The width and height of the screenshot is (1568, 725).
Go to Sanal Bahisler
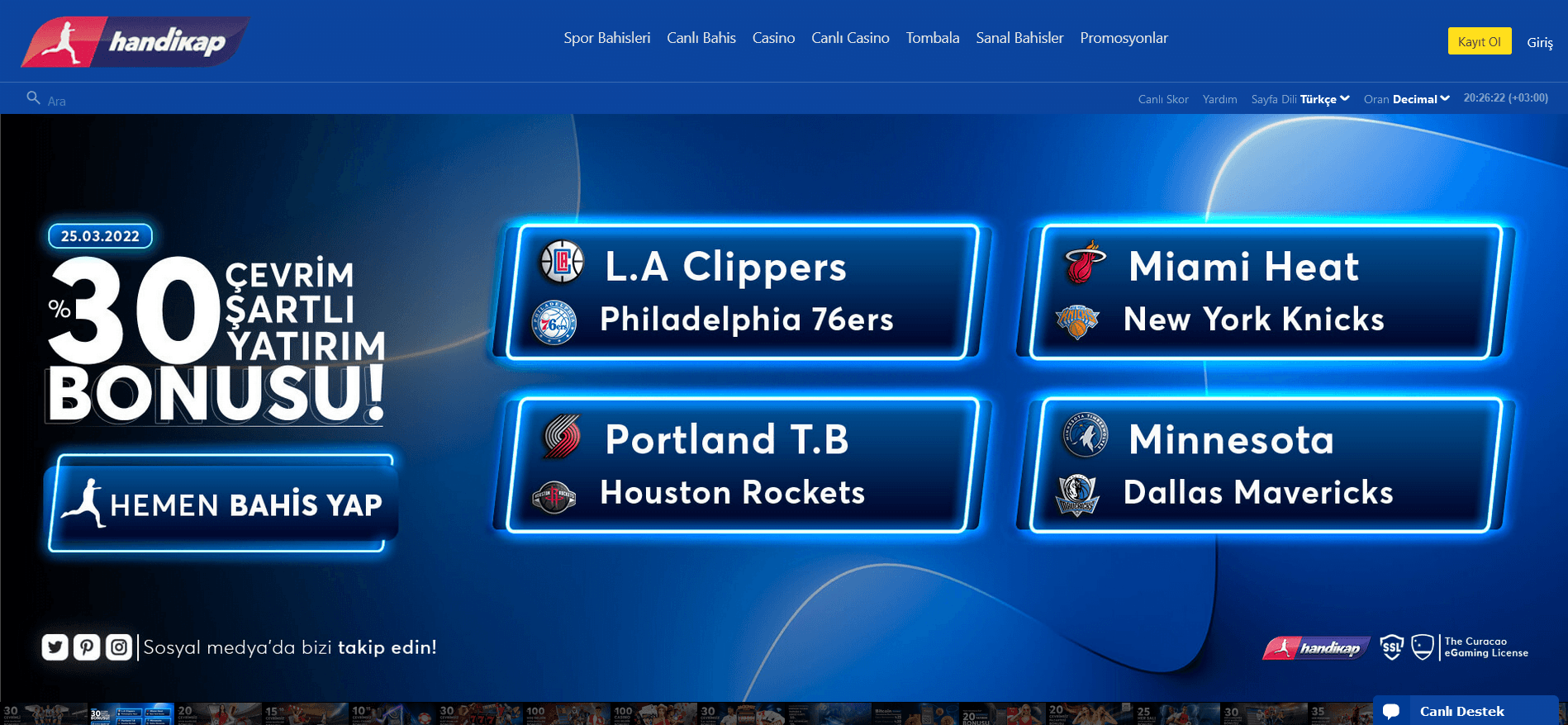pyautogui.click(x=1019, y=38)
